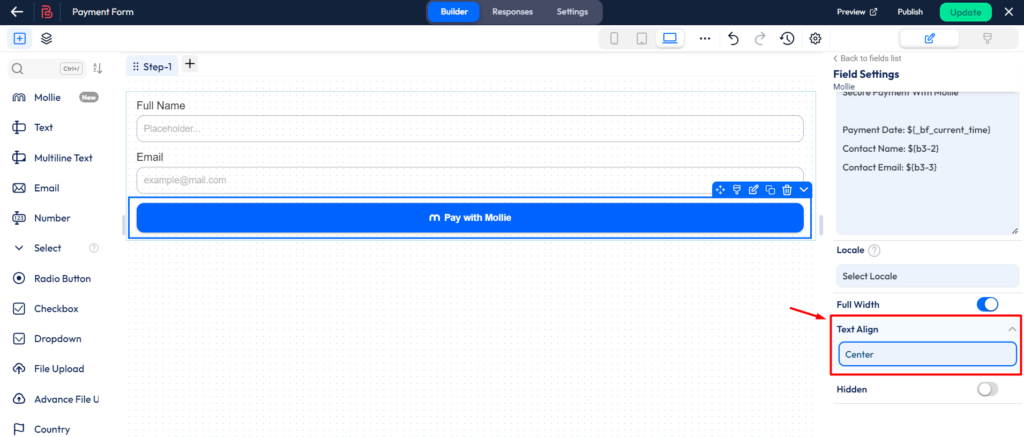The height and width of the screenshot is (437, 1024).
Task: Open the Responses tab
Action: [512, 12]
